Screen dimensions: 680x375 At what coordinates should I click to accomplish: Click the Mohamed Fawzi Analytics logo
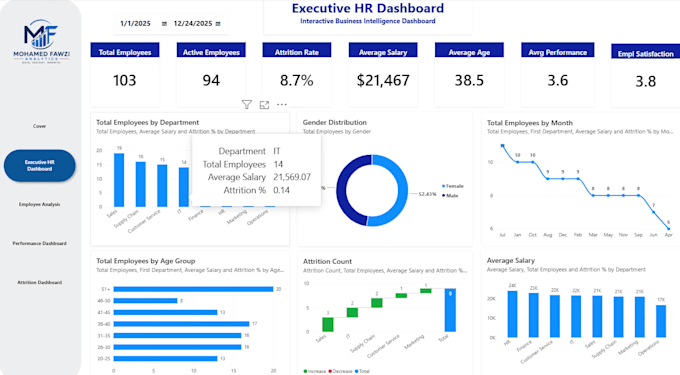click(41, 41)
